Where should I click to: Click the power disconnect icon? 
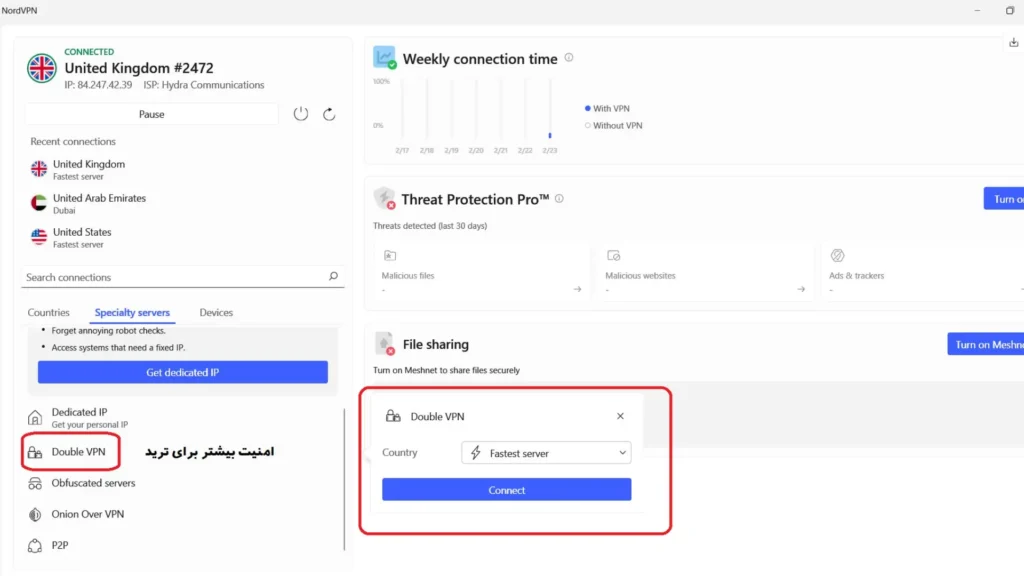300,114
